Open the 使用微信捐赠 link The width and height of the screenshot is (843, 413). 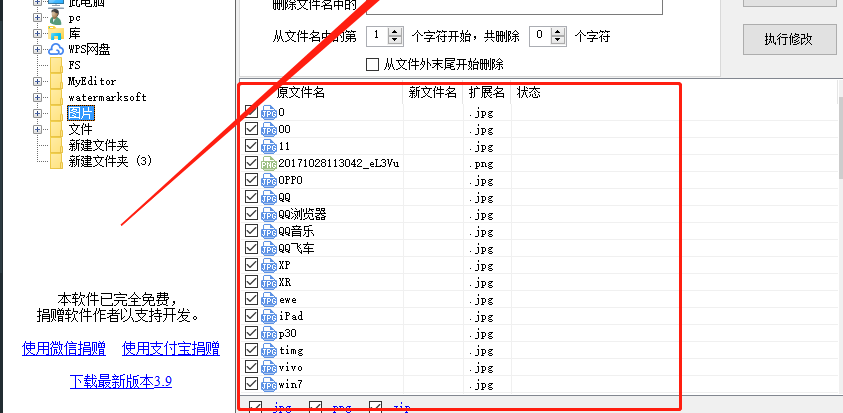pos(63,348)
